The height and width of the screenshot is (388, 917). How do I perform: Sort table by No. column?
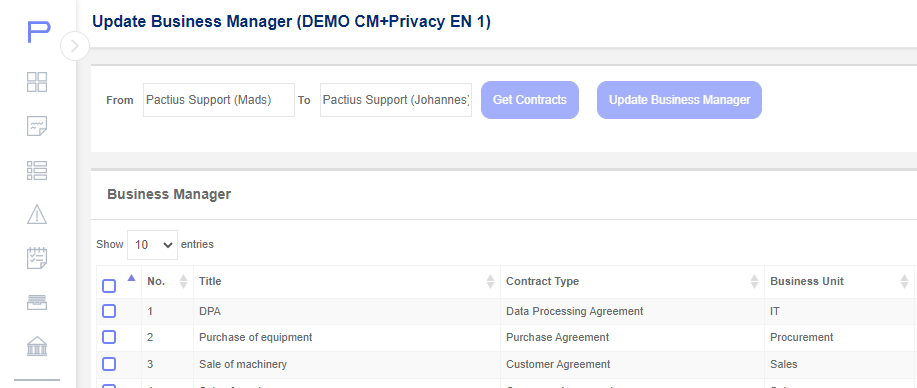click(x=167, y=281)
